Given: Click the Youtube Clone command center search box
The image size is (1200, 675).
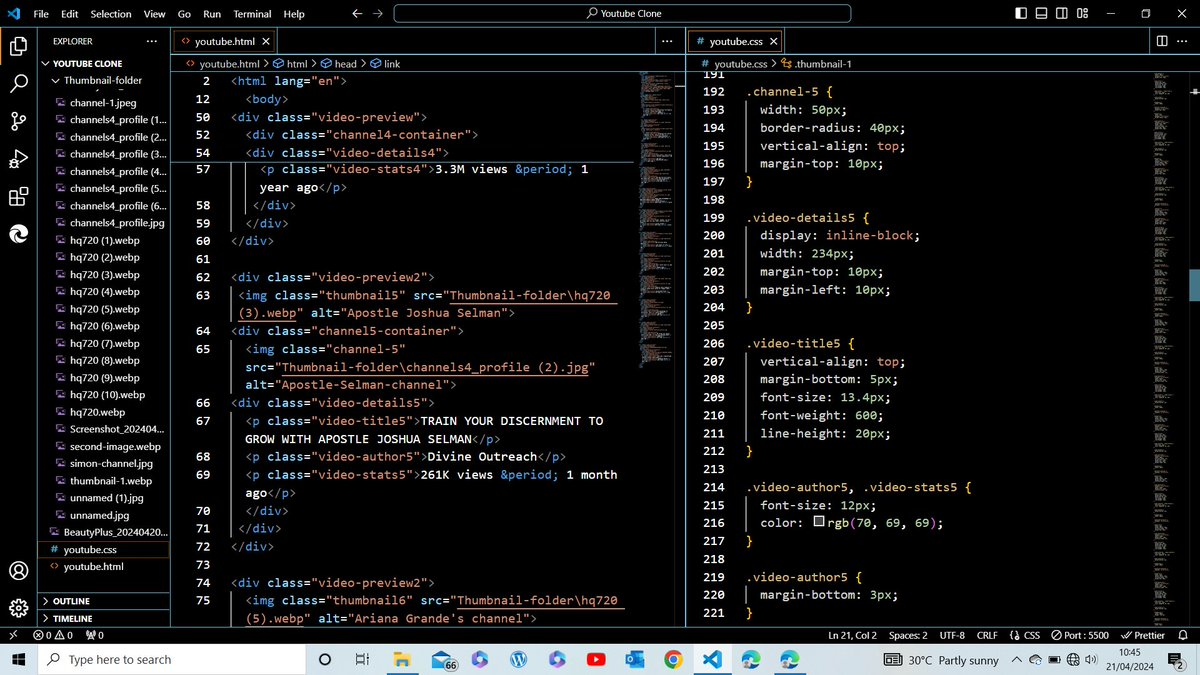Looking at the screenshot, I should pos(622,14).
